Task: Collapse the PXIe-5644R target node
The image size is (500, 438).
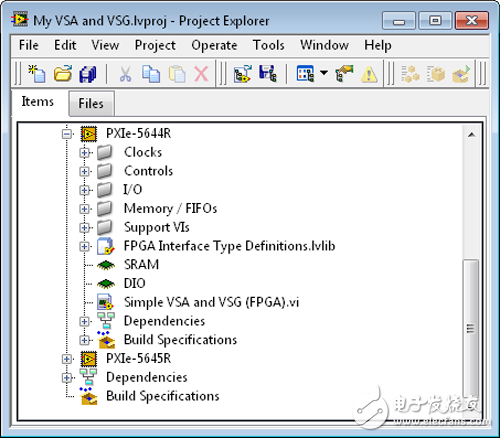Action: [x=67, y=134]
